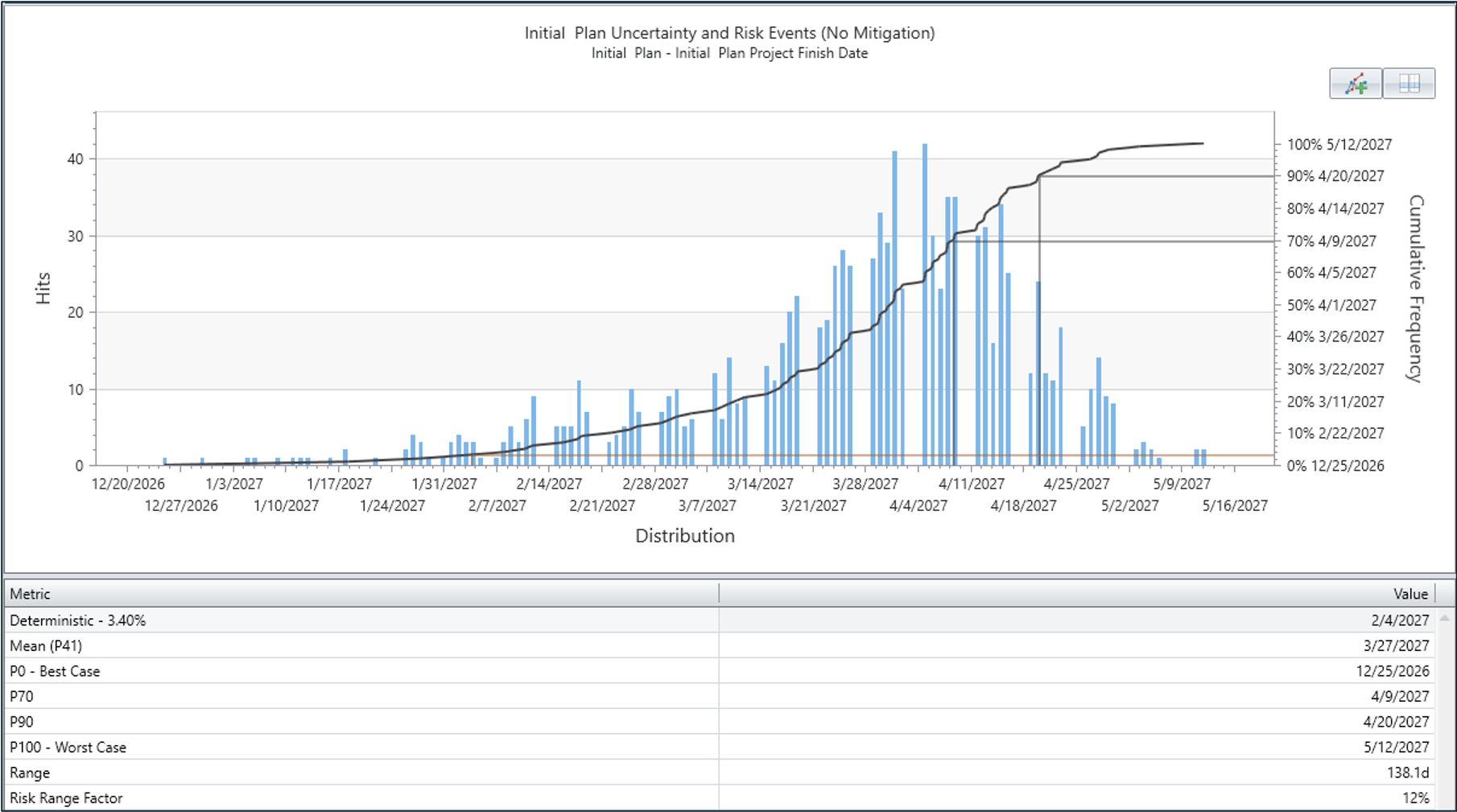Click the chart title 'Initial Plan Uncertainty and Risk Events'

coord(729,33)
